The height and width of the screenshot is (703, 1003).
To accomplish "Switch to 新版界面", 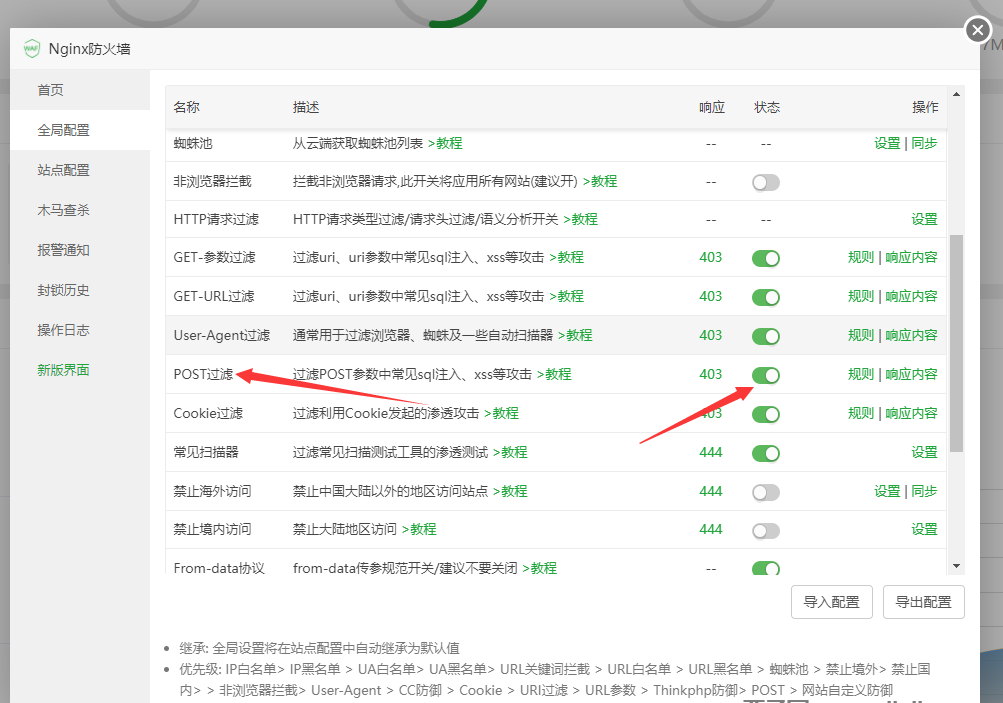I will tap(63, 370).
